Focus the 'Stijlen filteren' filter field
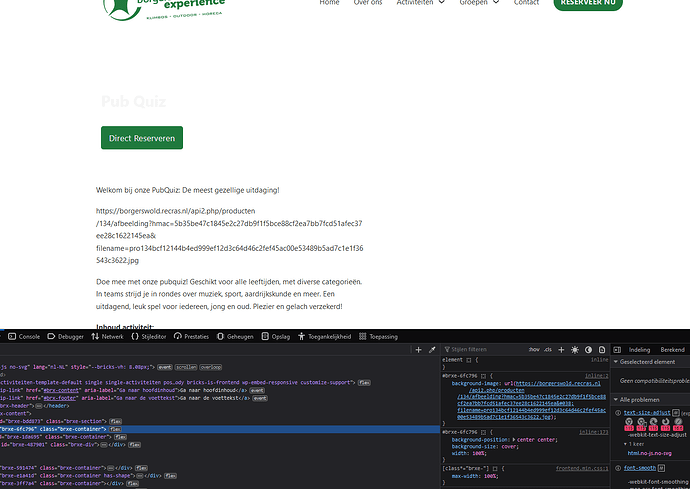The width and height of the screenshot is (690, 489). [x=484, y=349]
